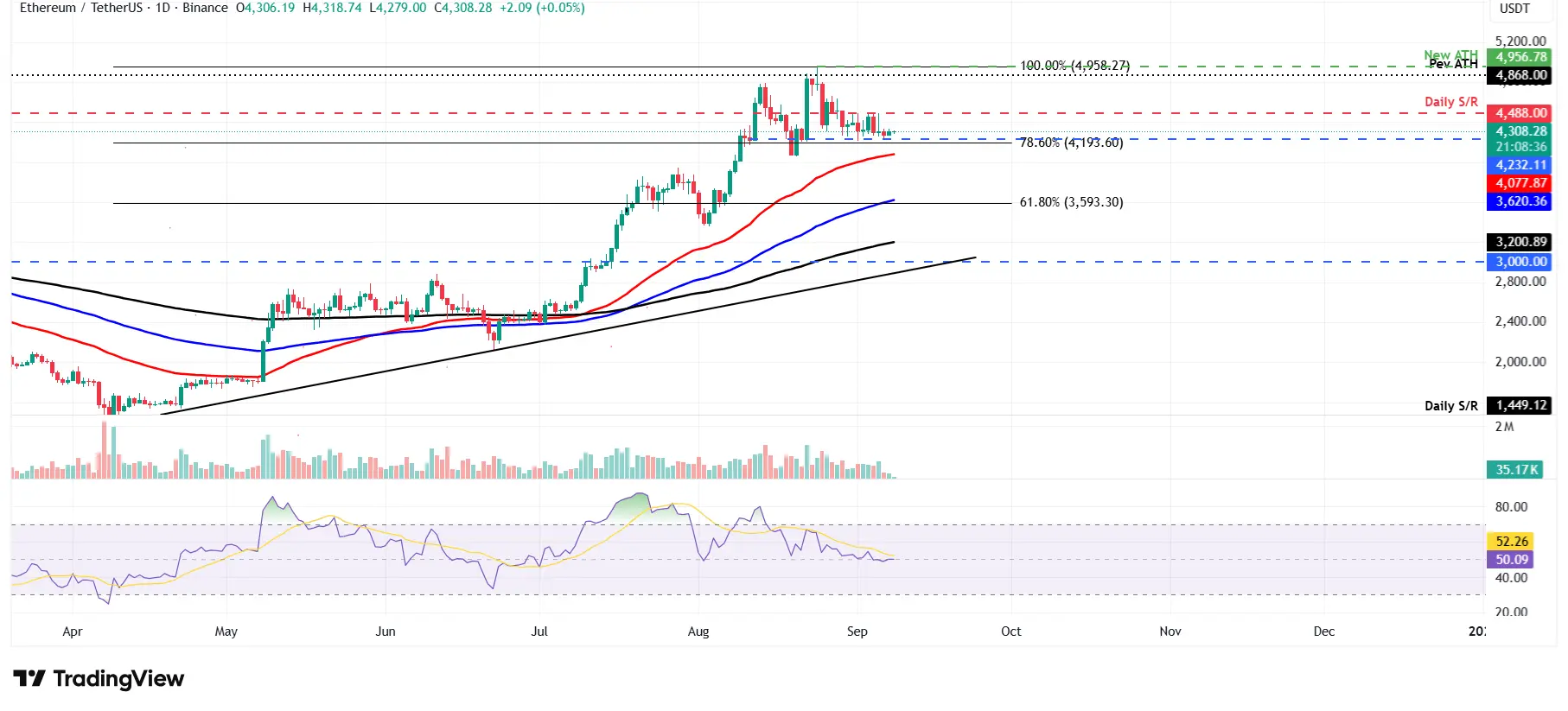The image size is (1568, 711).
Task: Click the 1,449.12 Daily S/R price tag
Action: [1520, 405]
